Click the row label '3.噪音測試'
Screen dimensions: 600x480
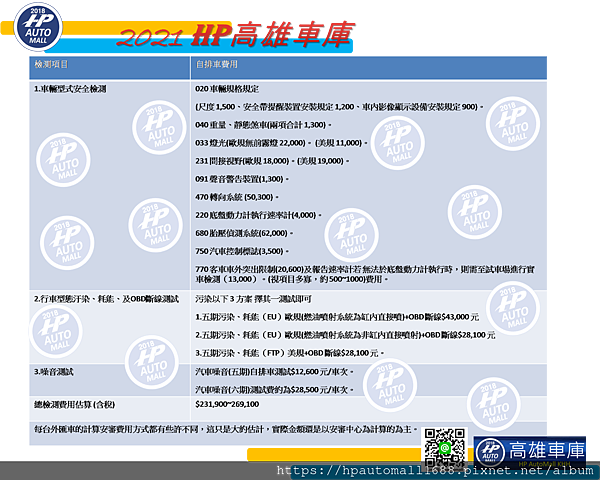54,372
